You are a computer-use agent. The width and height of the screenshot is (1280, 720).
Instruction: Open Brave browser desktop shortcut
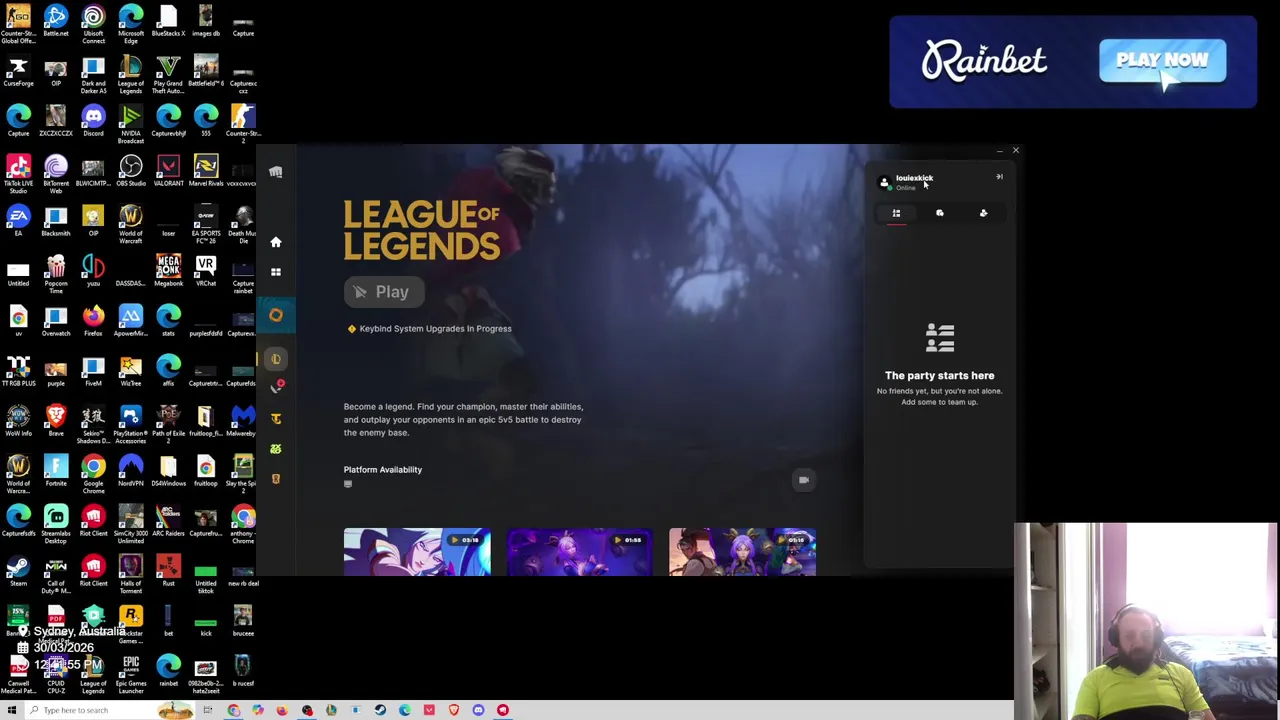pyautogui.click(x=56, y=421)
